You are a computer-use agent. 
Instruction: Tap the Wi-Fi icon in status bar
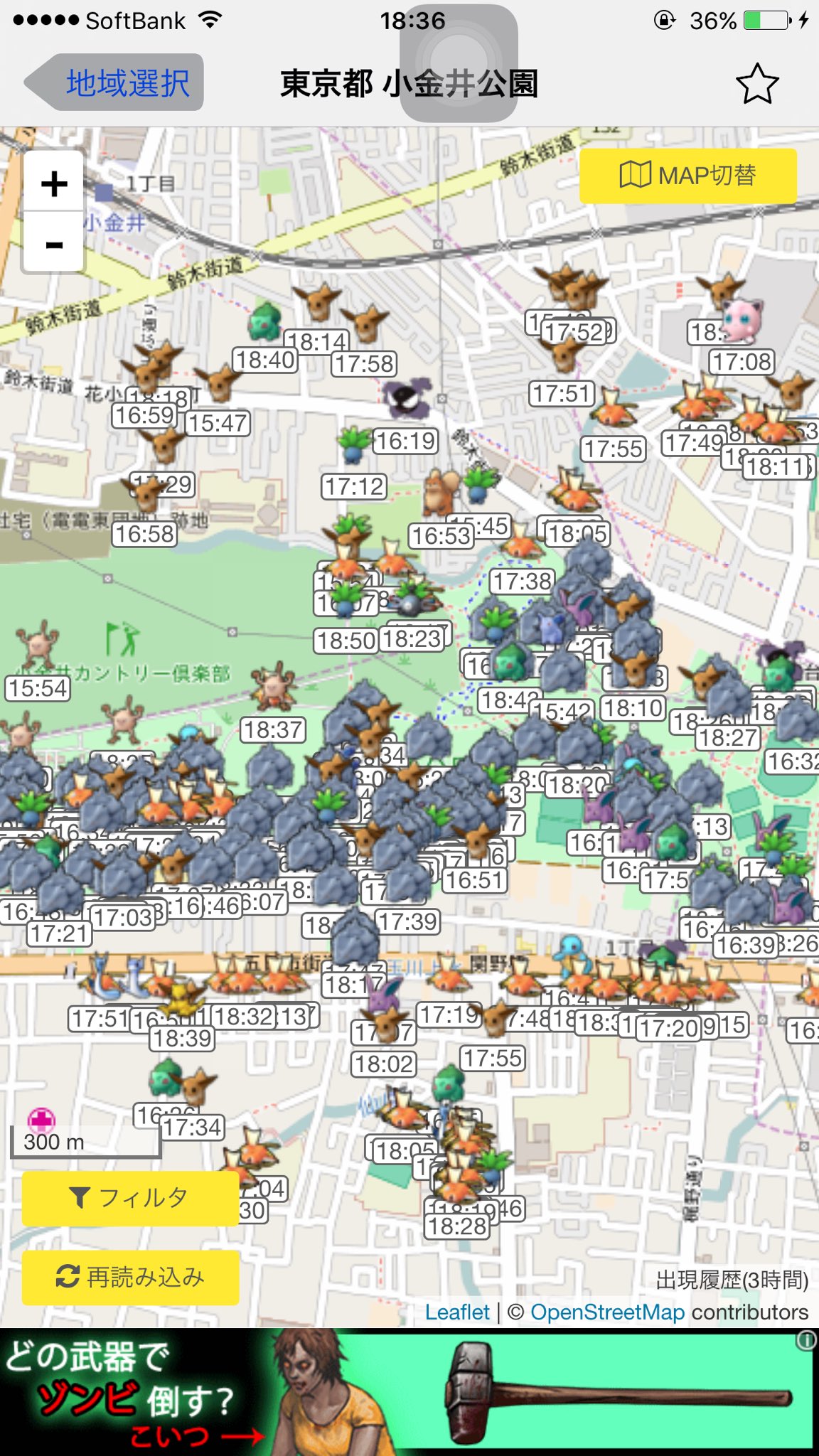pyautogui.click(x=209, y=20)
